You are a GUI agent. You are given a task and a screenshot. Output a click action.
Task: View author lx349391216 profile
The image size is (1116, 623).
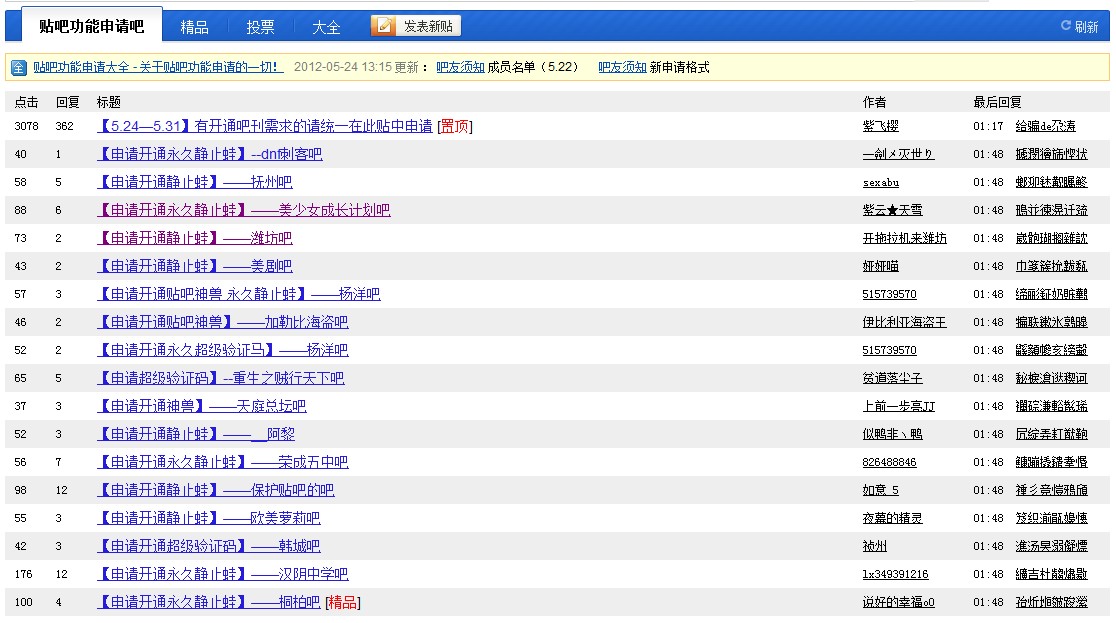[x=895, y=574]
